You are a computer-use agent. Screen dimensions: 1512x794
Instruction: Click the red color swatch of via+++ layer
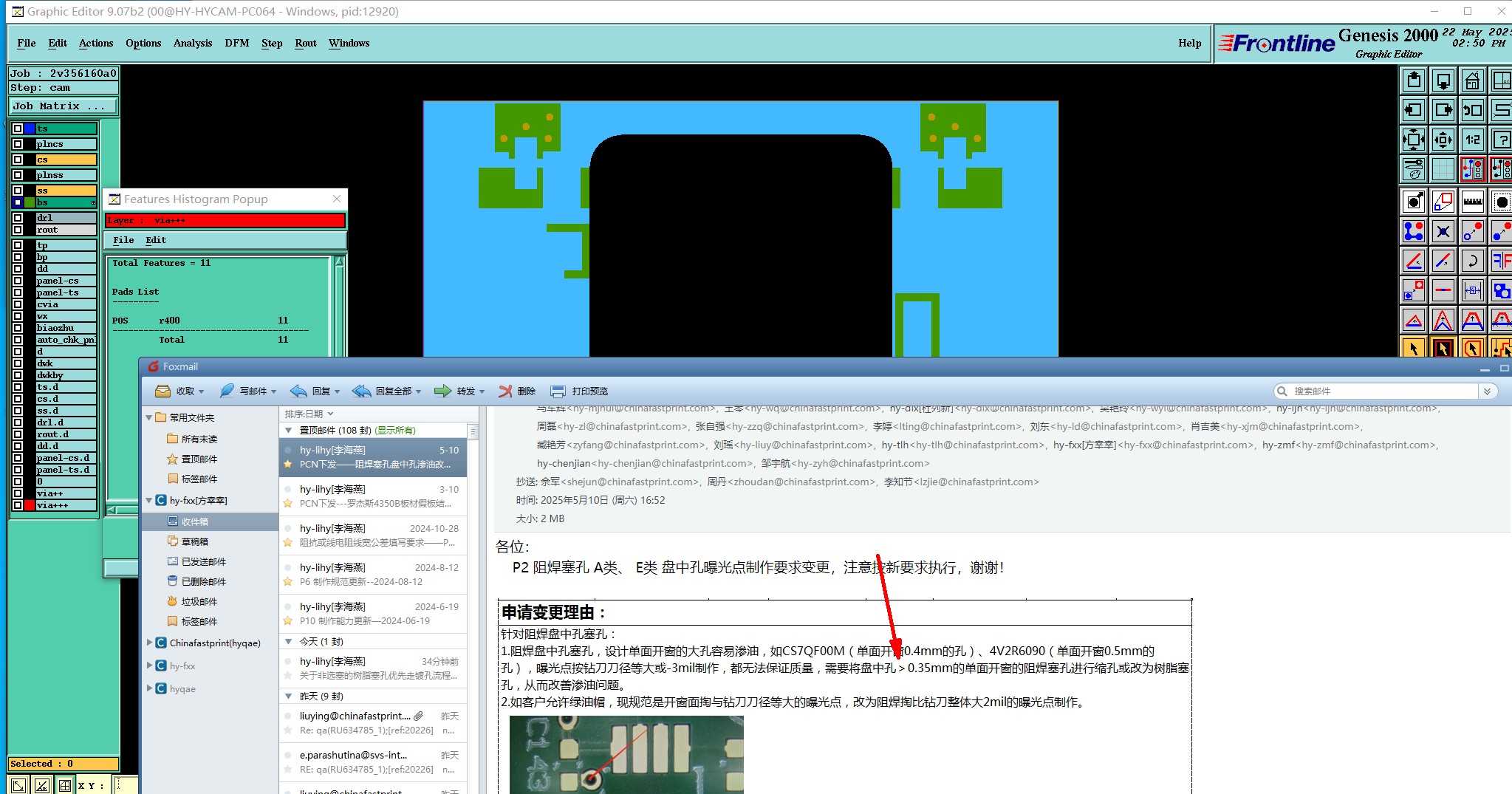point(30,505)
